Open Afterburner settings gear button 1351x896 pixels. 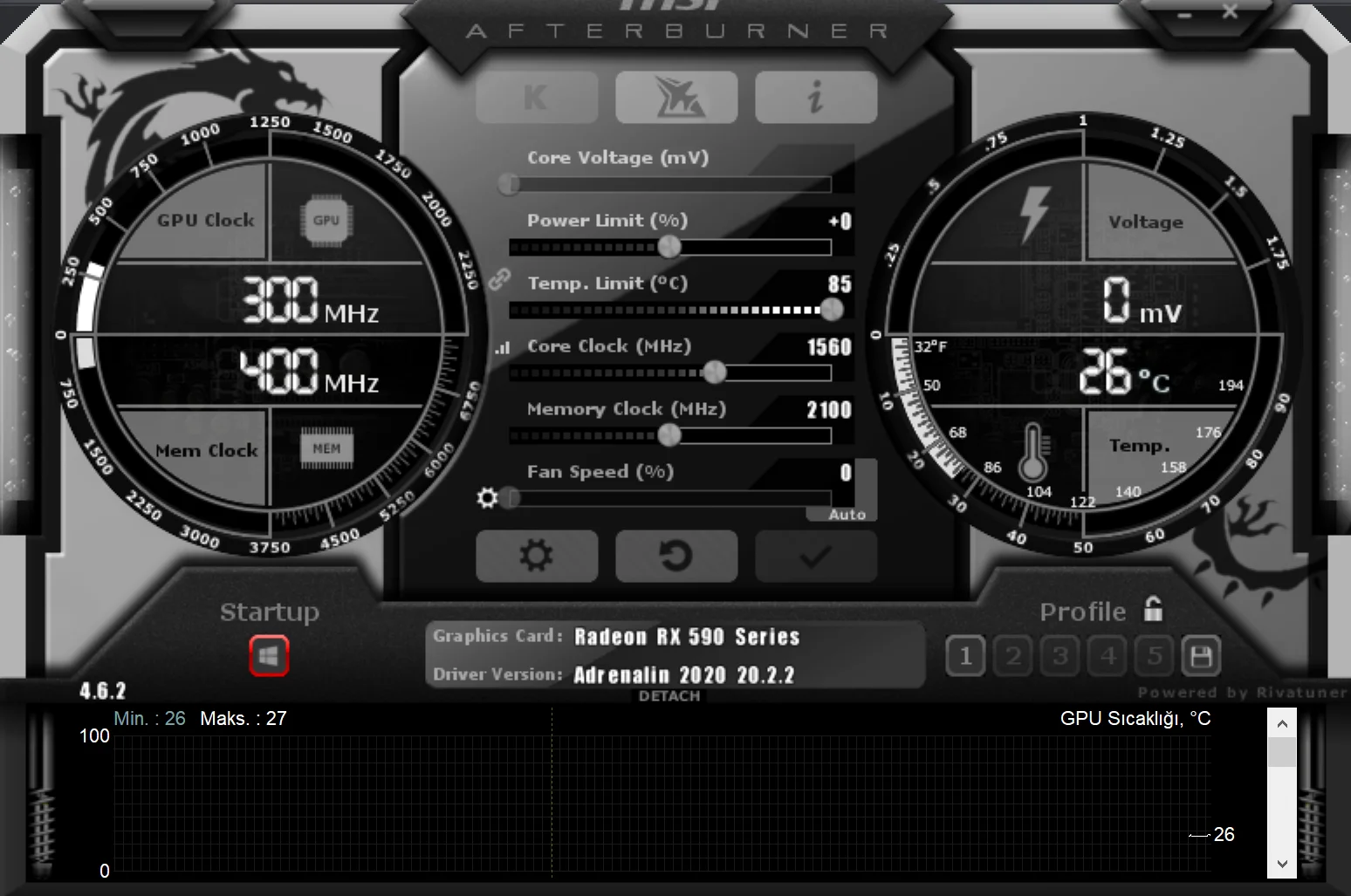(537, 556)
